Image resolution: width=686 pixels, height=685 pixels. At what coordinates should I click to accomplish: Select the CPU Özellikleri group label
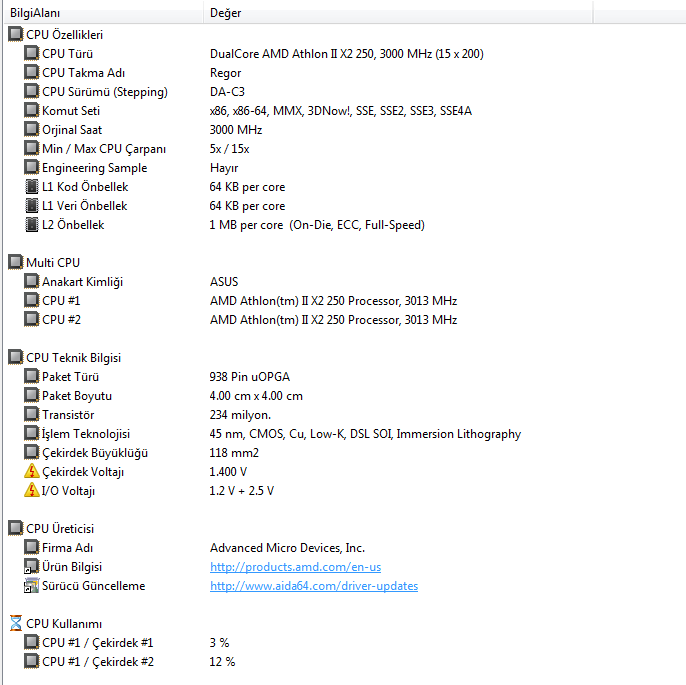click(x=64, y=35)
